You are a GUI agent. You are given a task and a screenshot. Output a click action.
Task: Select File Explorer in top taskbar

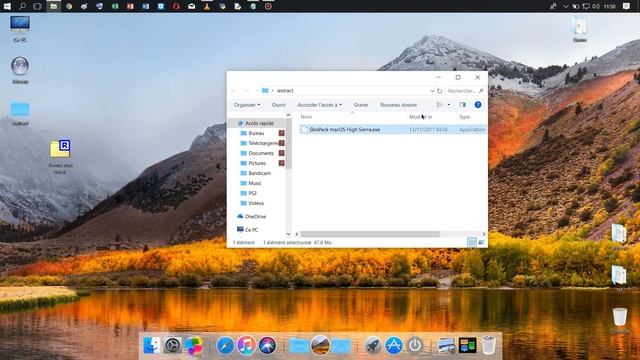53,6
